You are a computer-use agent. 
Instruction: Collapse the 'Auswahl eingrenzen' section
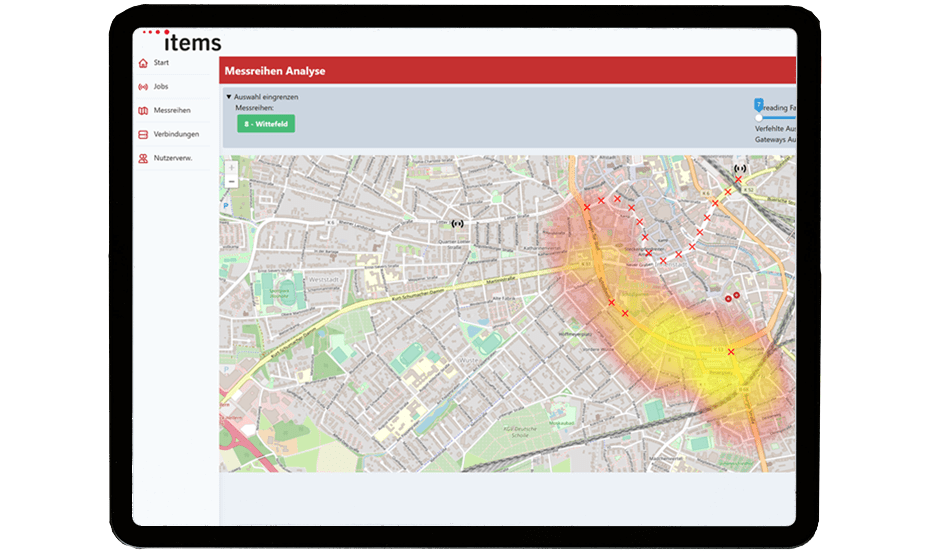(229, 97)
